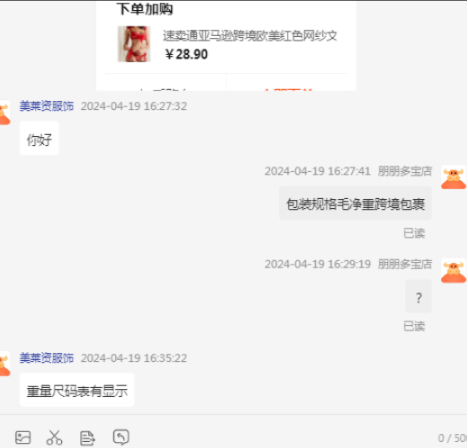Open the 美莱资服饰 name at 16:35:22
The image size is (468, 448).
(x=46, y=358)
